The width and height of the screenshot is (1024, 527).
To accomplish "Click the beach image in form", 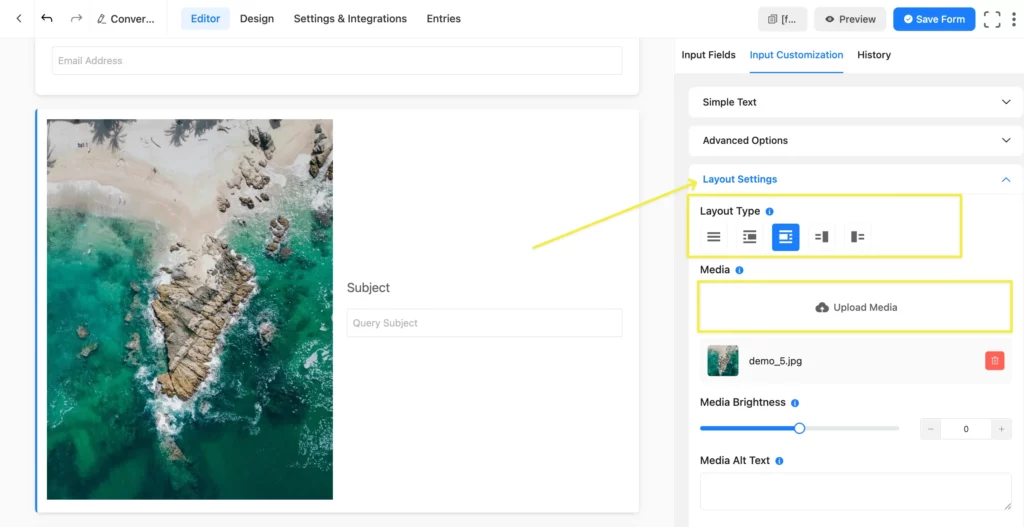I will coord(190,310).
